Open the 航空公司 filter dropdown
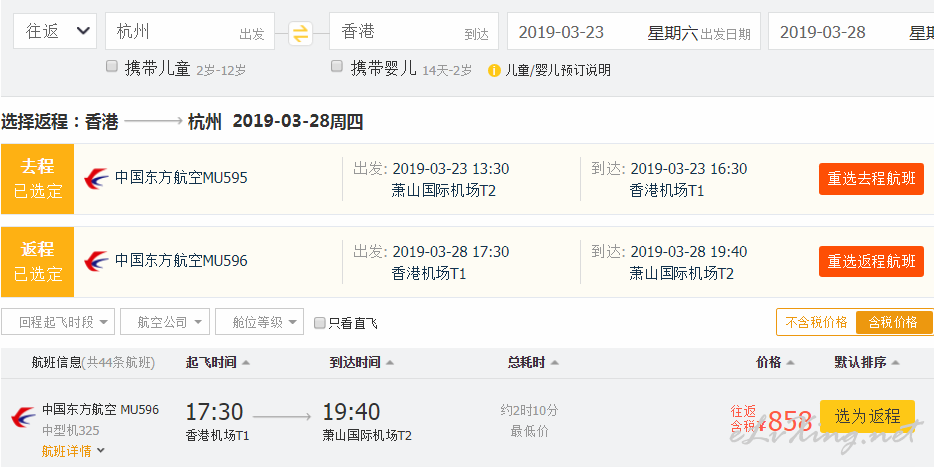The height and width of the screenshot is (467, 934). (x=165, y=322)
